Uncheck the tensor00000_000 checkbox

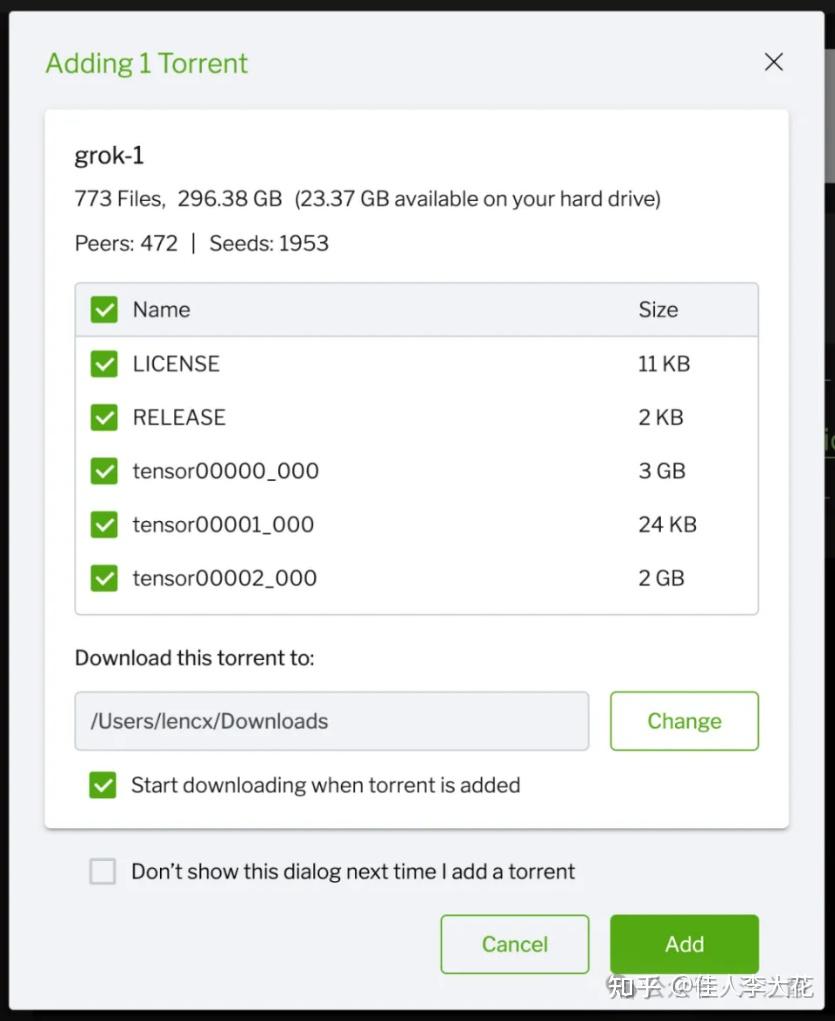[x=104, y=471]
